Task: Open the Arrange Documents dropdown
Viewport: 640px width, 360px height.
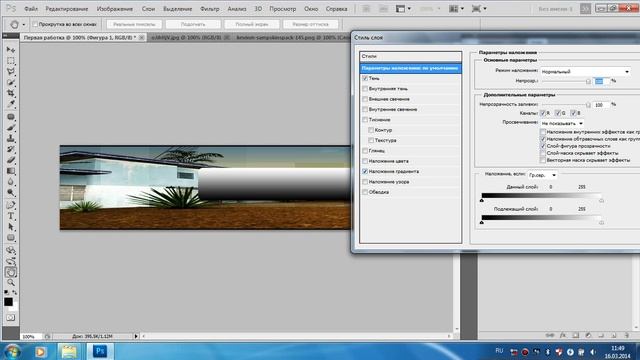Action: coord(456,9)
